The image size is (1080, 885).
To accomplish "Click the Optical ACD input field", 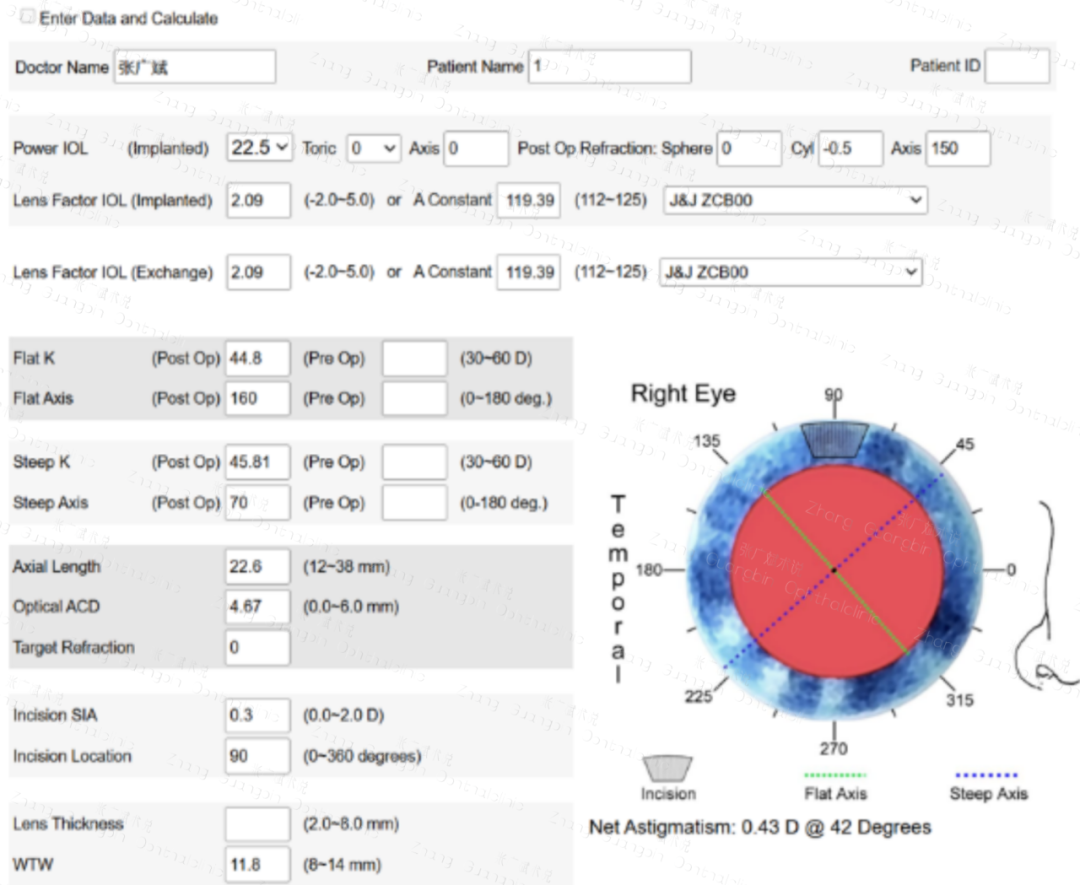I will (x=258, y=606).
